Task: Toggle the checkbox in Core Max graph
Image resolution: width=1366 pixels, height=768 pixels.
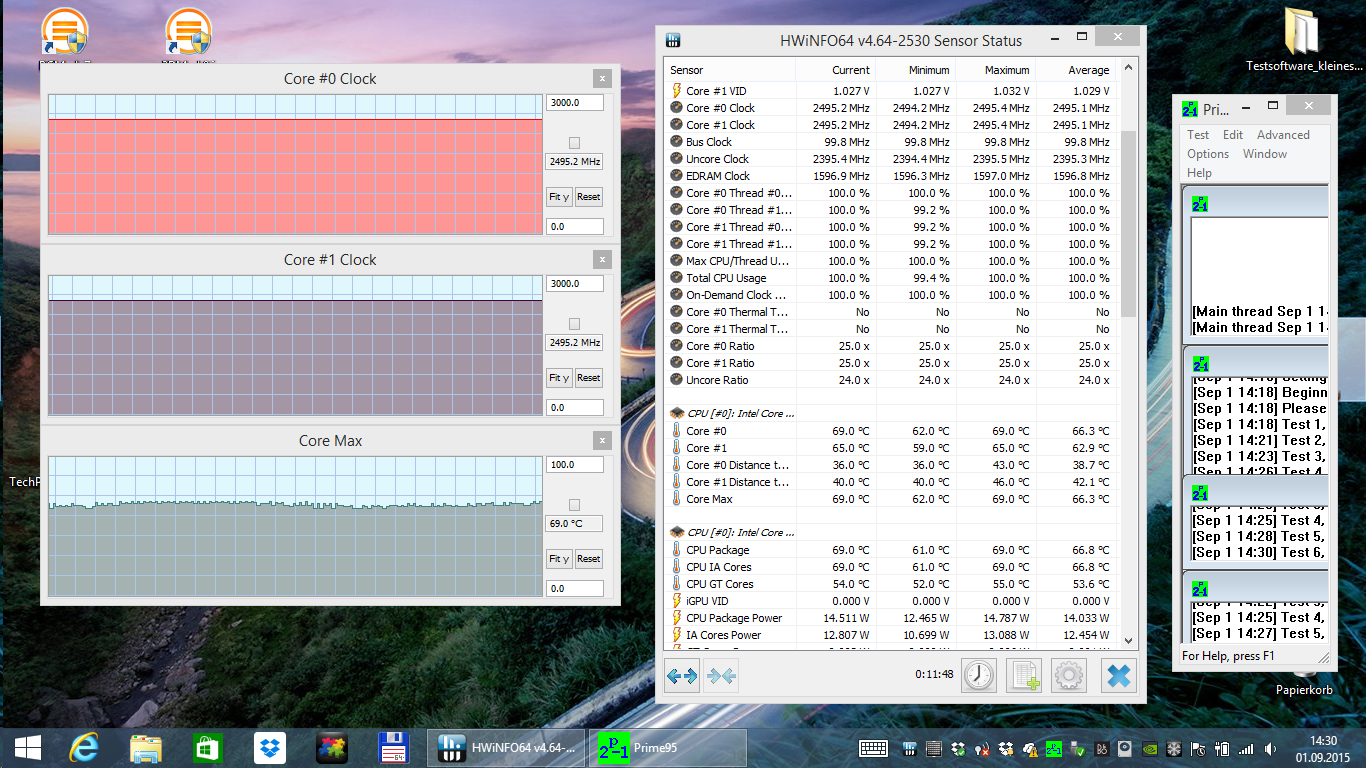Action: point(574,505)
